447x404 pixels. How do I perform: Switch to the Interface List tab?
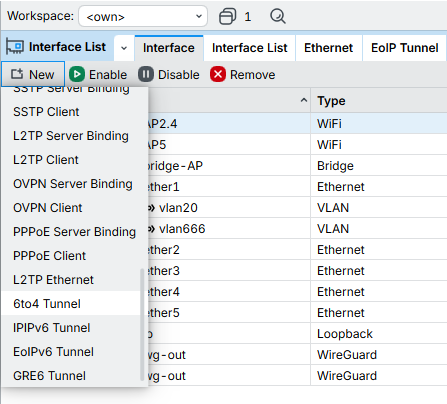click(x=249, y=48)
